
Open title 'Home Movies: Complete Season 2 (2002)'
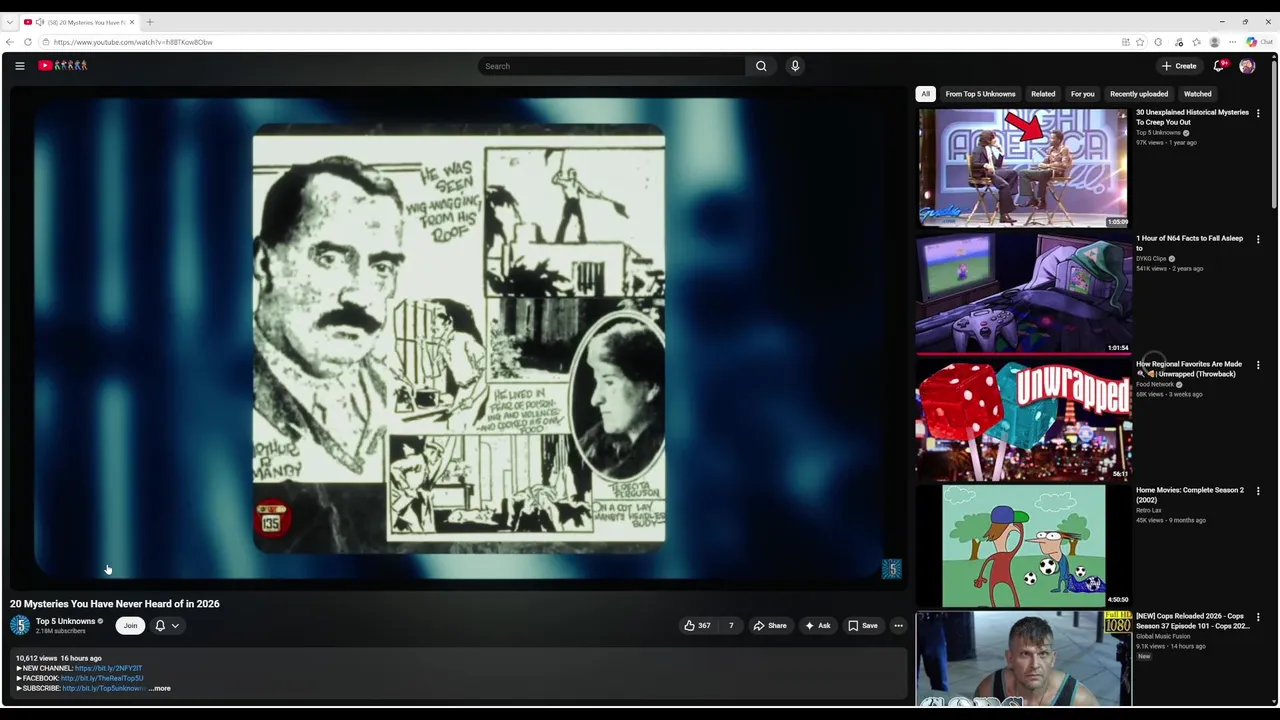point(1190,495)
